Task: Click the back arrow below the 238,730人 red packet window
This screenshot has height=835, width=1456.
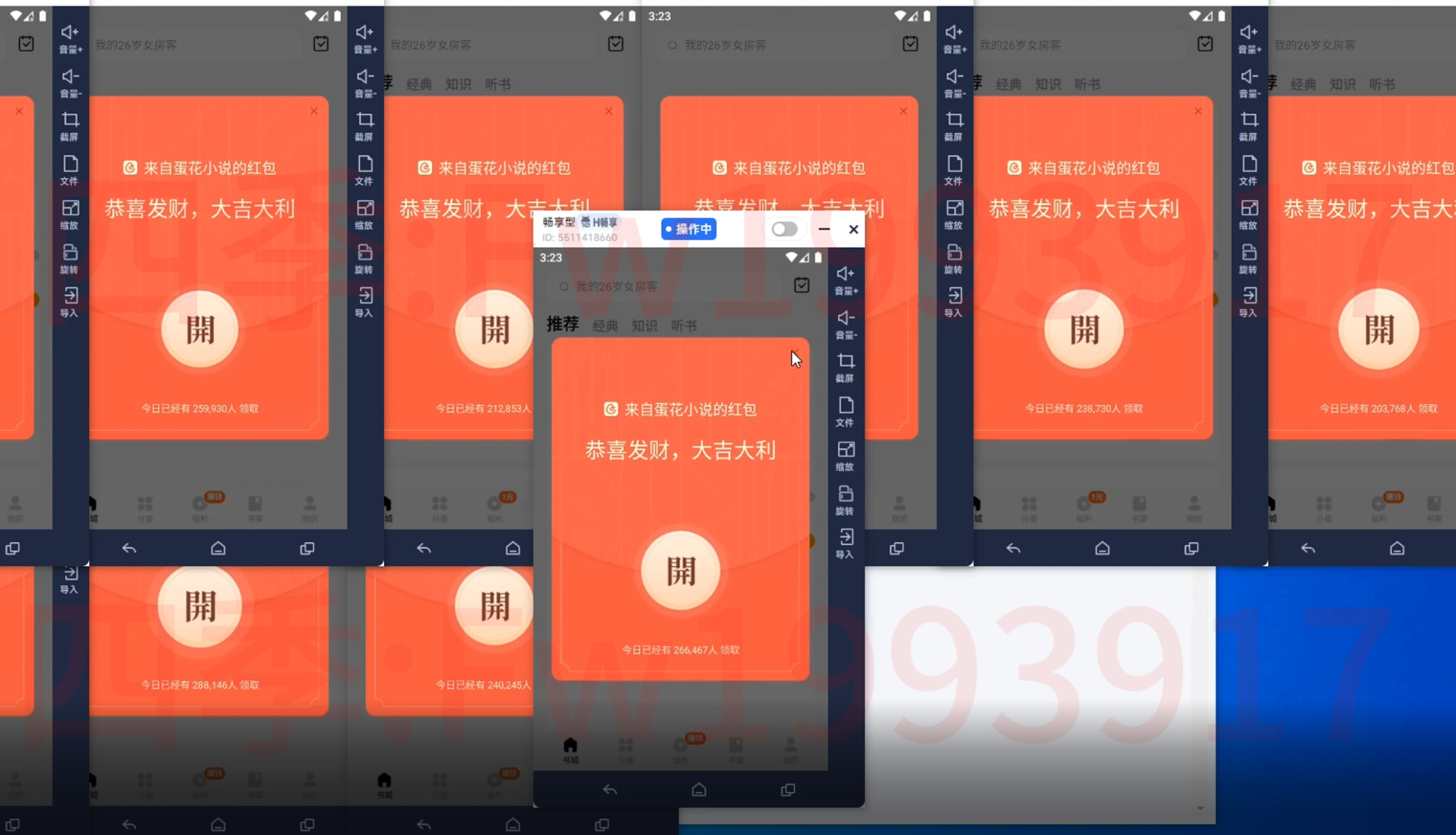Action: (x=1013, y=548)
